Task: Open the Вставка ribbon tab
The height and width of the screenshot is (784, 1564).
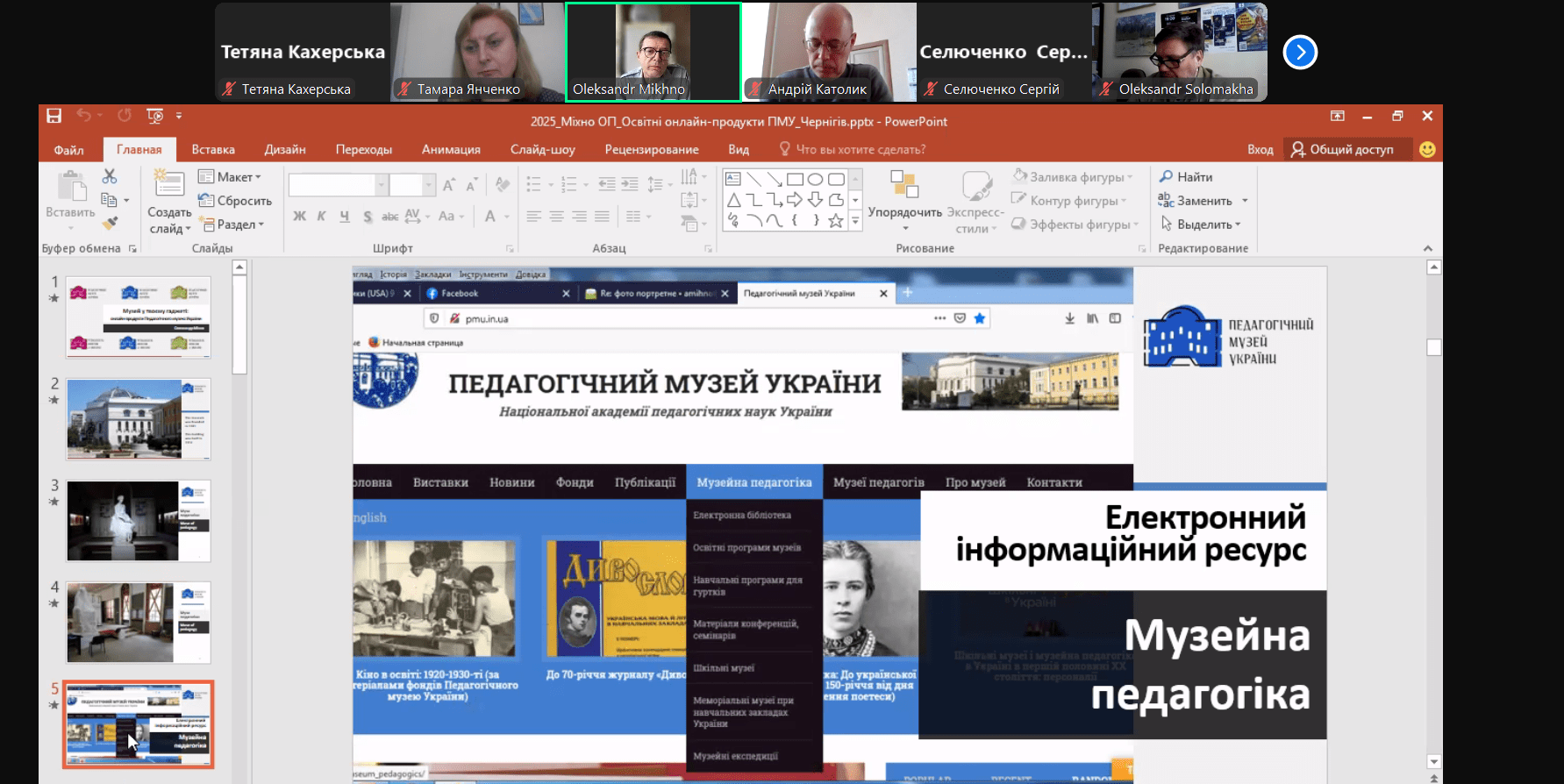Action: point(213,150)
